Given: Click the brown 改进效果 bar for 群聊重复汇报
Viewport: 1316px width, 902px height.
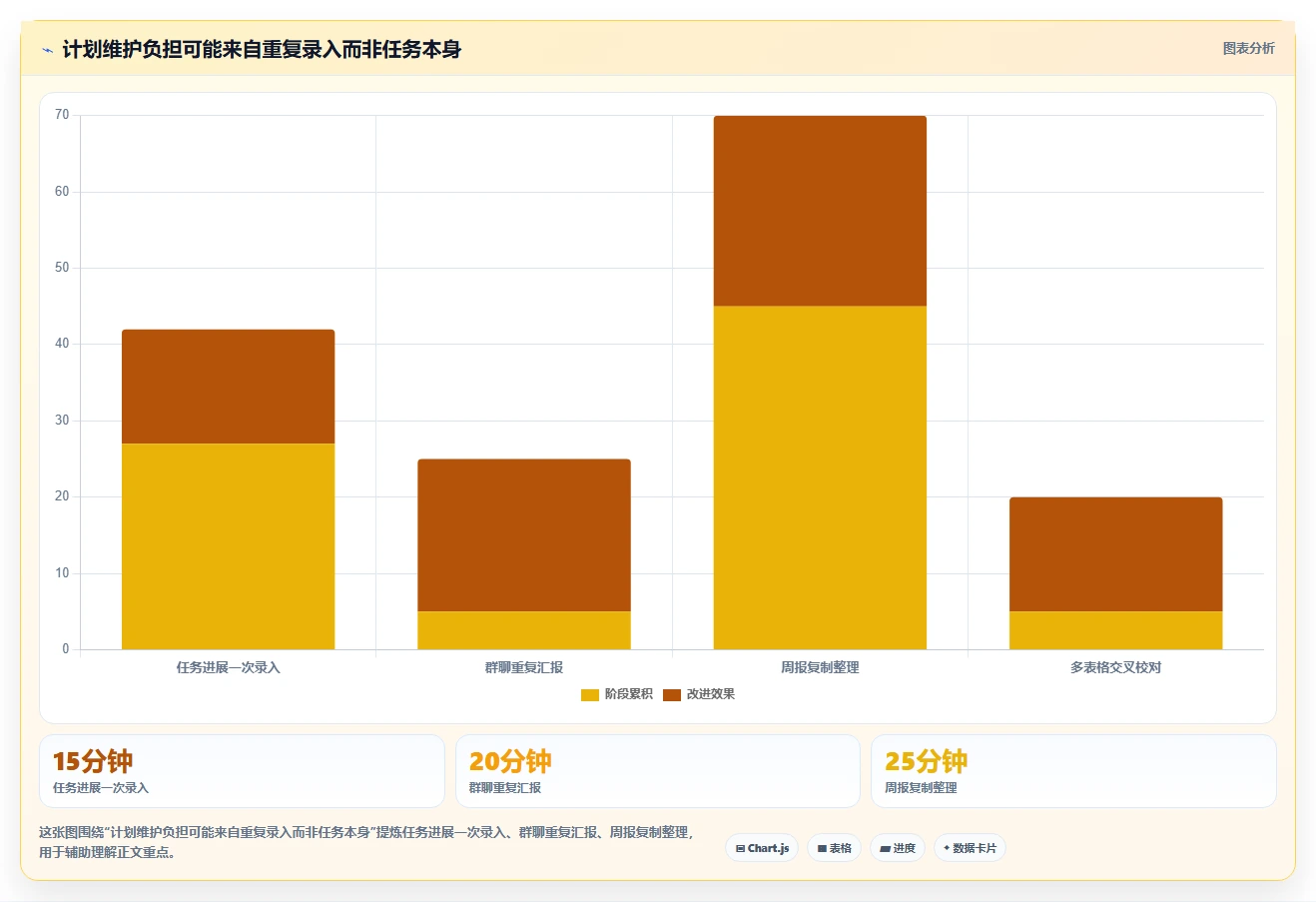Looking at the screenshot, I should pos(524,535).
